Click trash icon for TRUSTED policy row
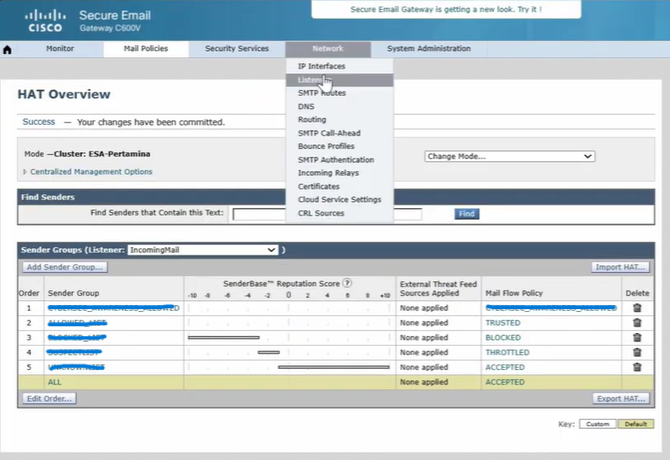670x460 pixels. tap(637, 324)
